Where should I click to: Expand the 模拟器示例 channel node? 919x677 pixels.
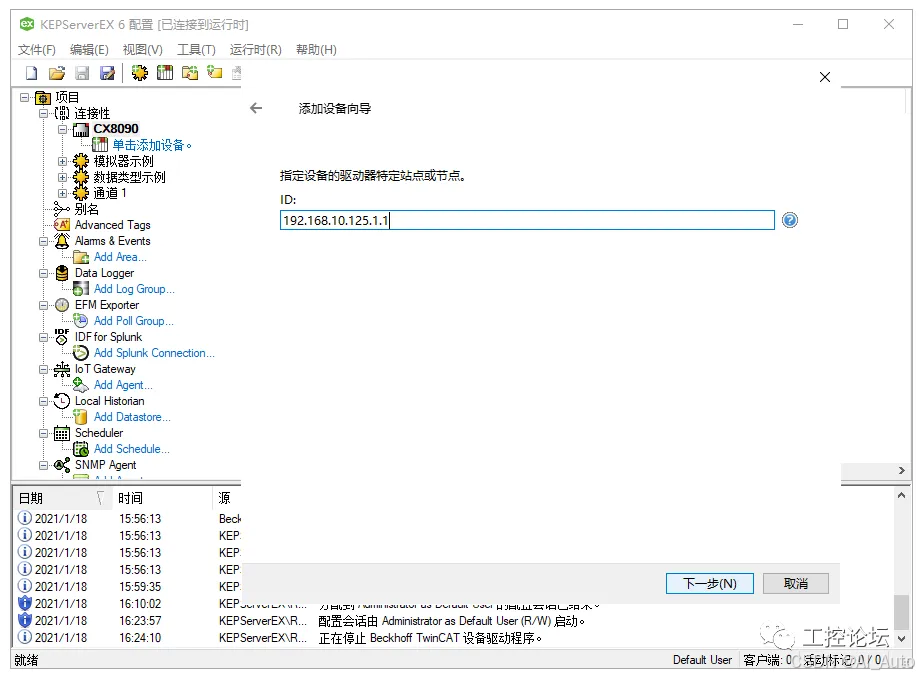pyautogui.click(x=63, y=161)
